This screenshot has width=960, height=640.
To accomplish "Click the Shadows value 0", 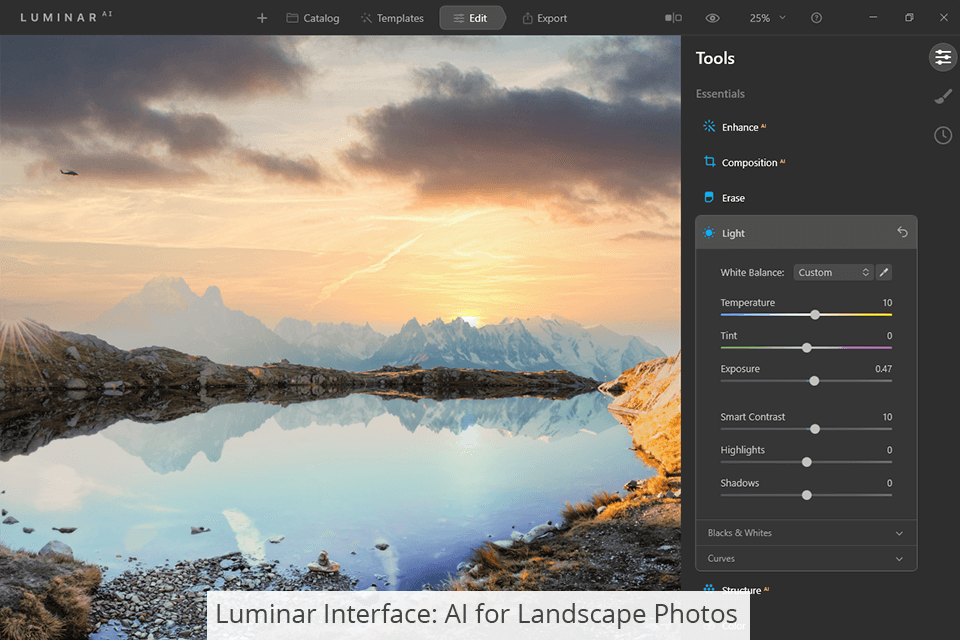I will pyautogui.click(x=890, y=483).
